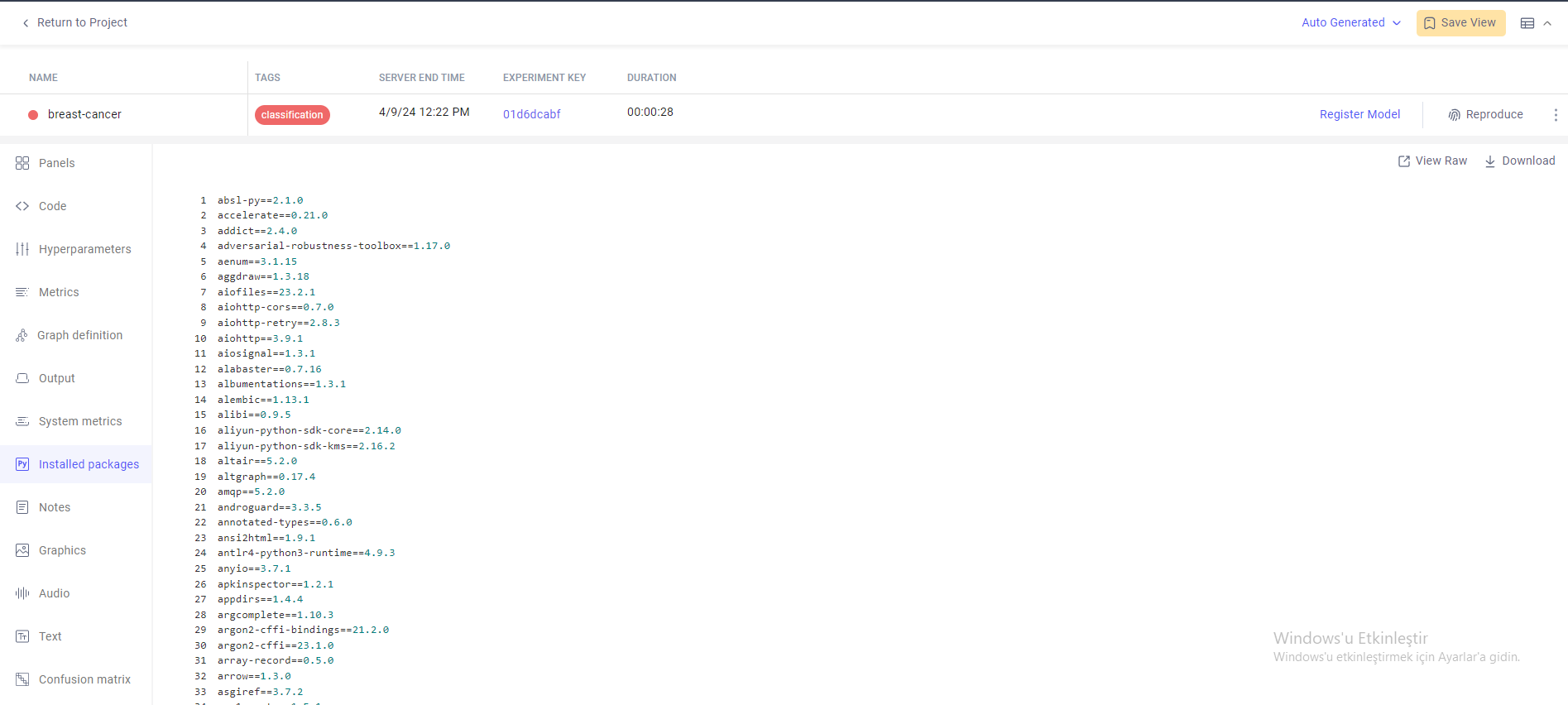The width and height of the screenshot is (1568, 705).
Task: Click the argon2-cffi-bindings==21.2.0 line
Action: 303,630
